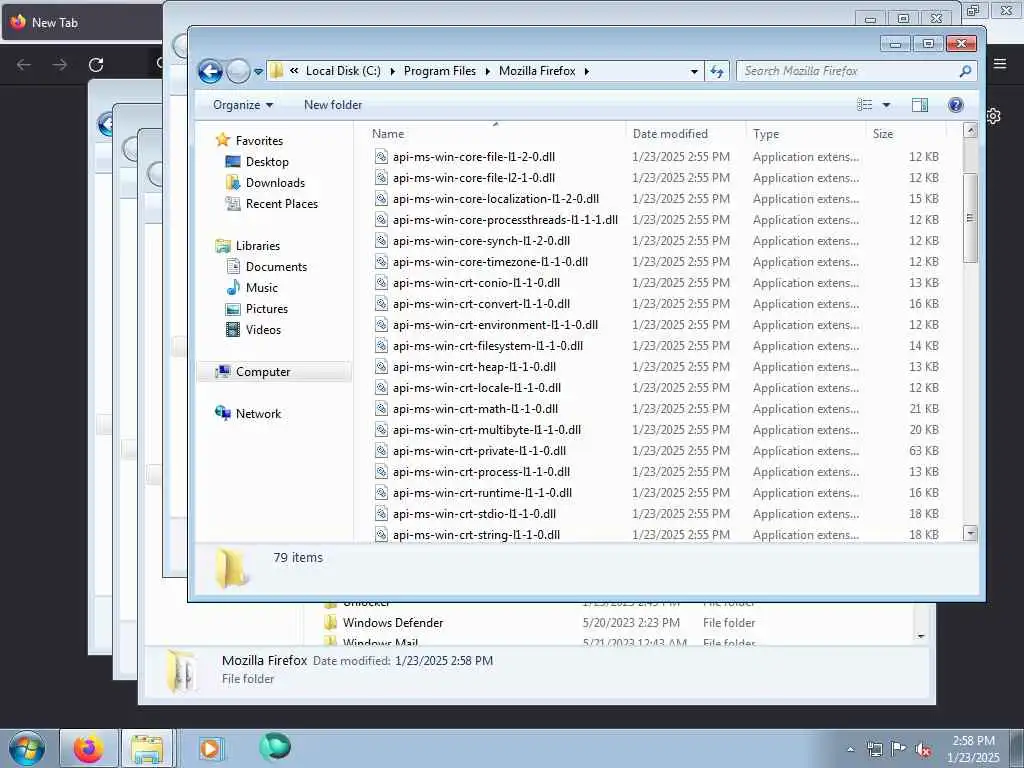The height and width of the screenshot is (768, 1024).
Task: Select api-ms-win-core-localization-l1-2-0.dll
Action: (x=496, y=199)
